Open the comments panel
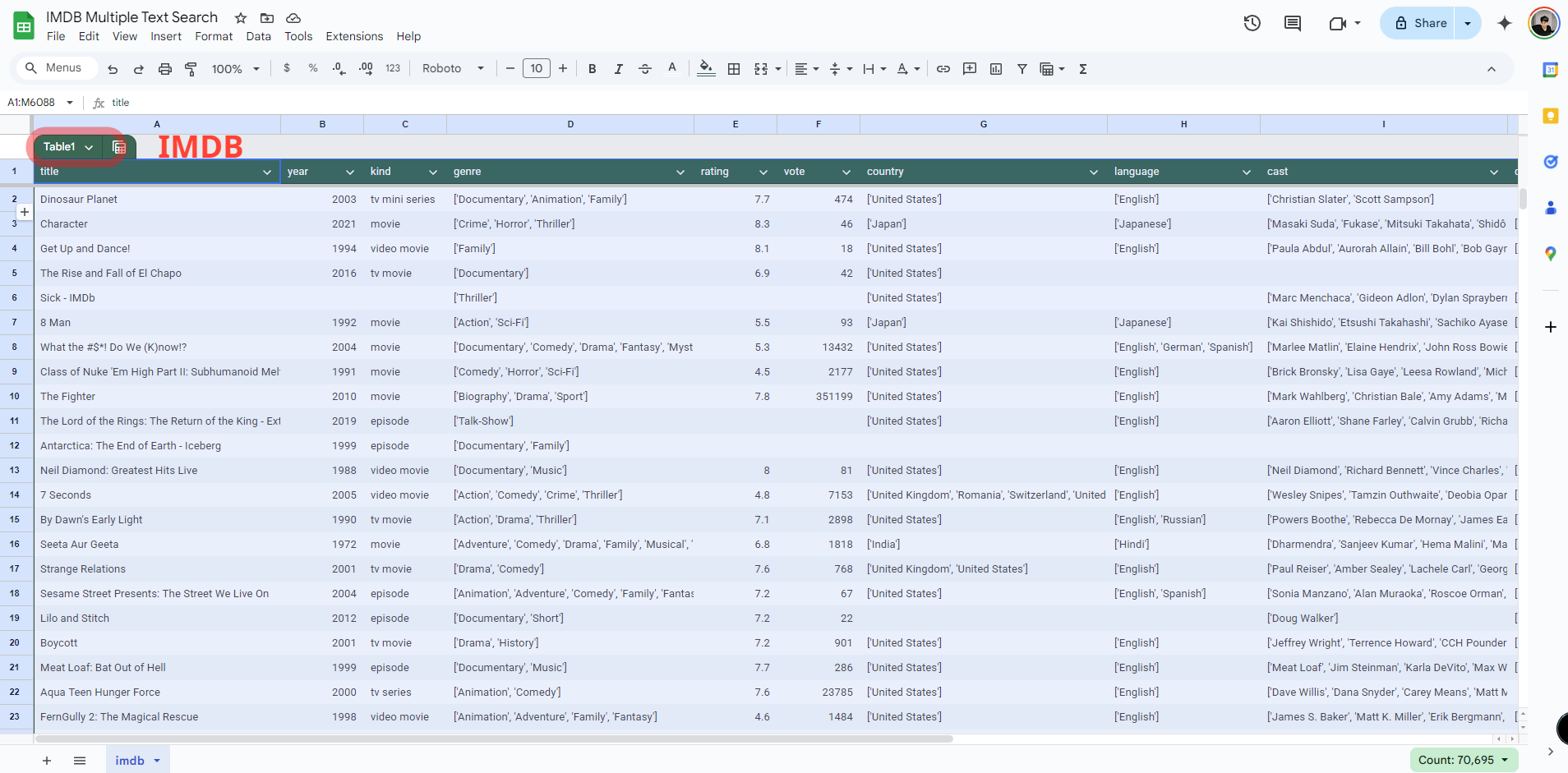1568x773 pixels. (x=1293, y=23)
